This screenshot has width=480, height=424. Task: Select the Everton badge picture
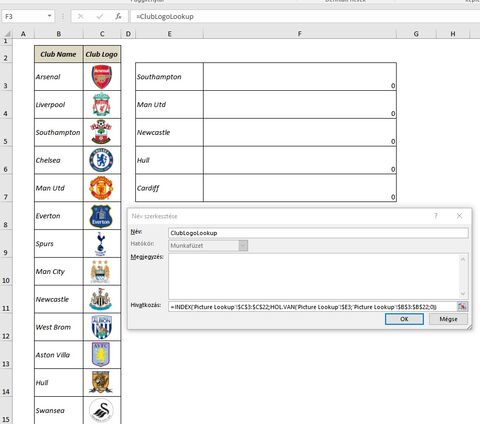tap(101, 216)
